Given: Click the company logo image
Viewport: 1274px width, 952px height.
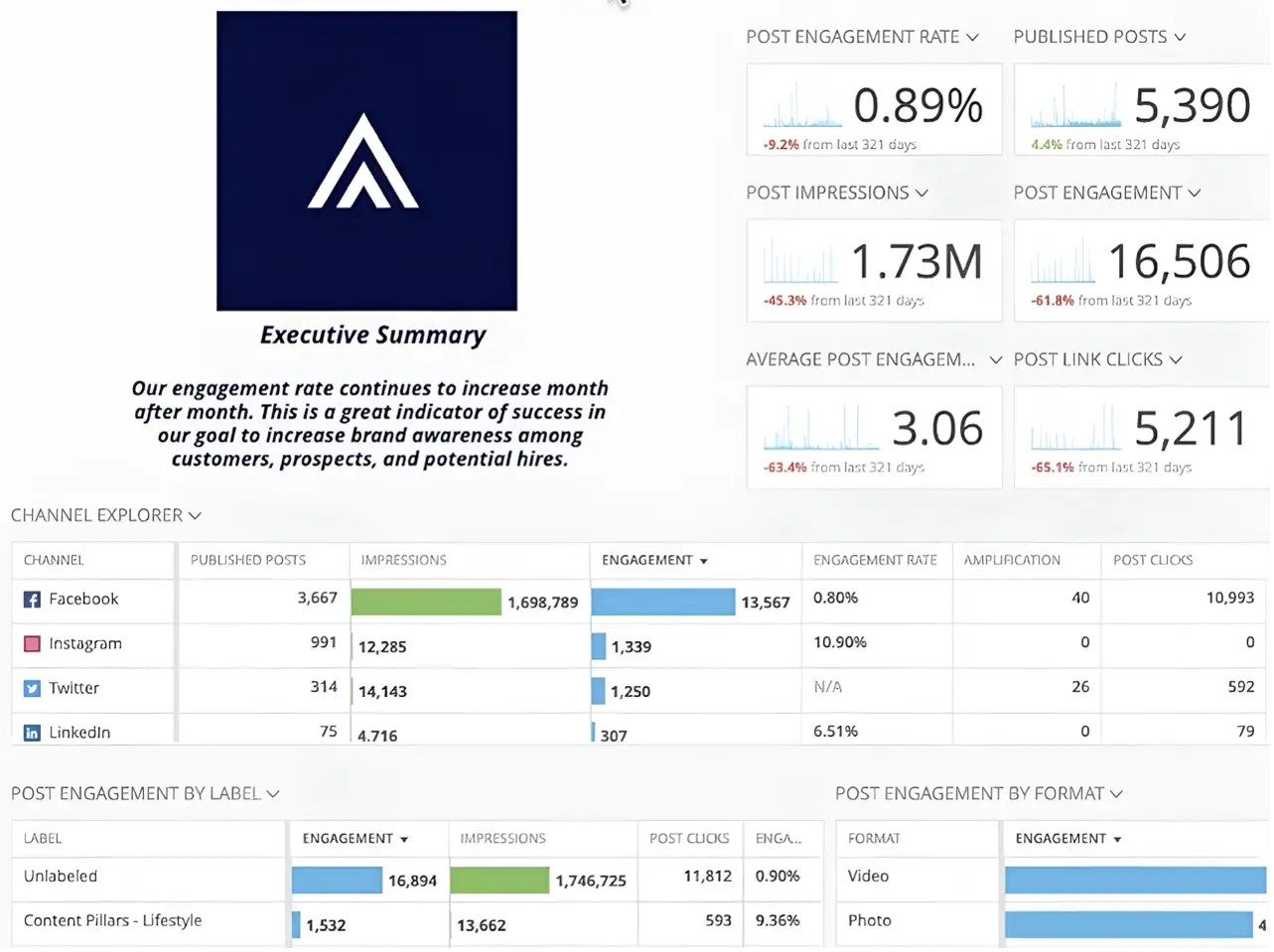Looking at the screenshot, I should (367, 162).
